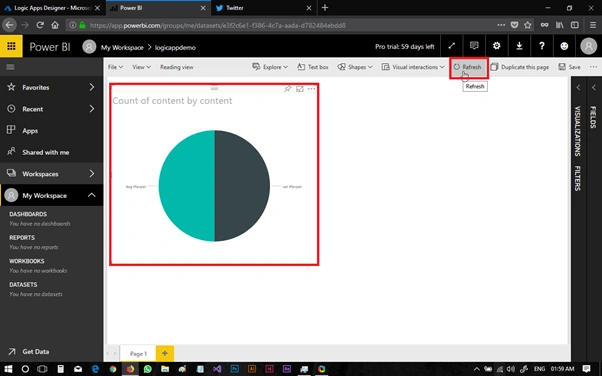Click the Refresh toolbar button
Screen dimensions: 602x376
tap(468, 67)
